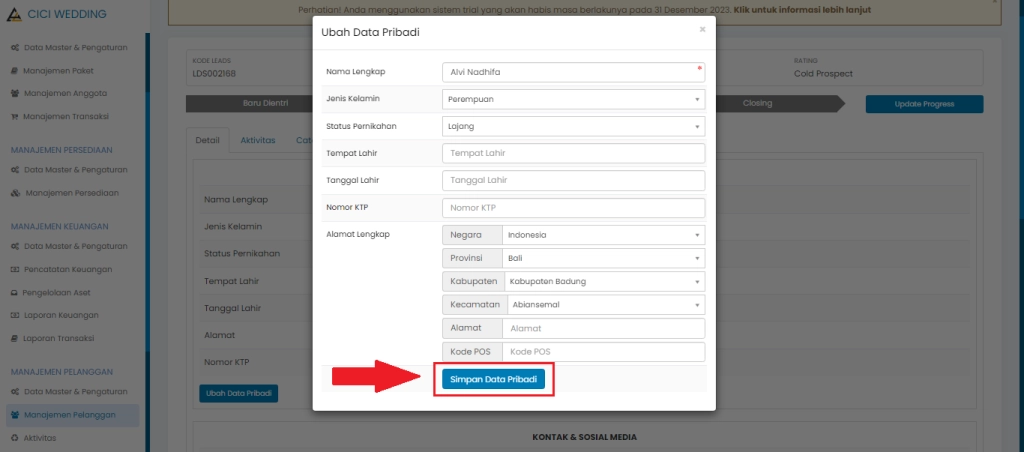Click the Tempat Lahir input field

coord(573,153)
